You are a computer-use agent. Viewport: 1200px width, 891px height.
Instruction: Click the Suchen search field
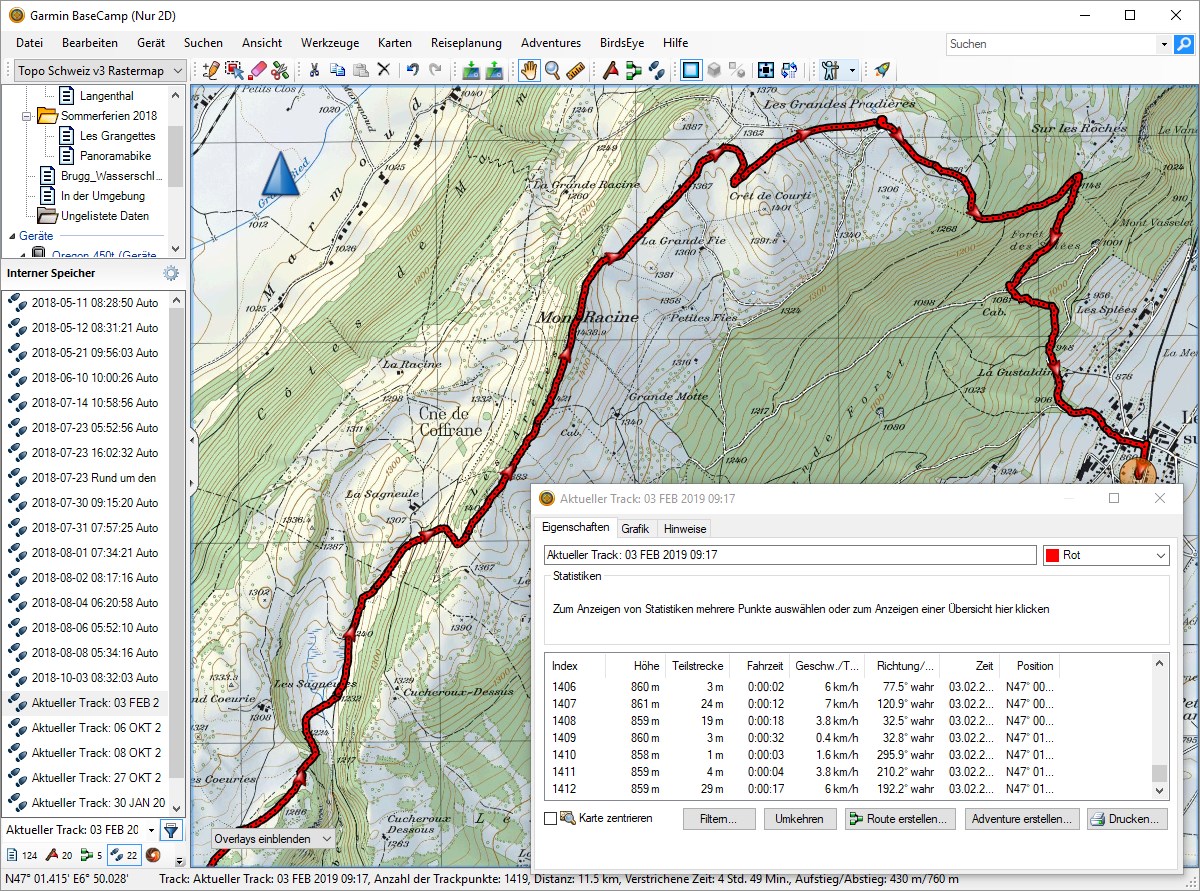pos(1051,44)
